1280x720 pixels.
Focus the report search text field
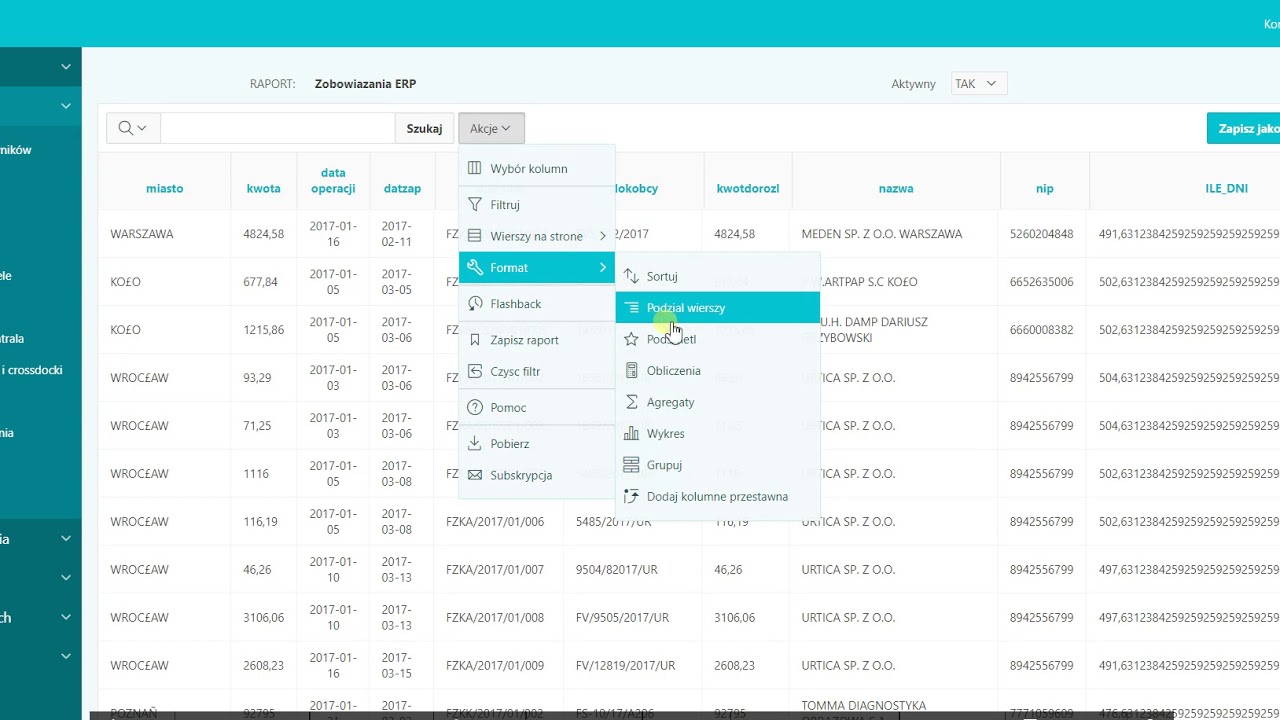click(278, 128)
